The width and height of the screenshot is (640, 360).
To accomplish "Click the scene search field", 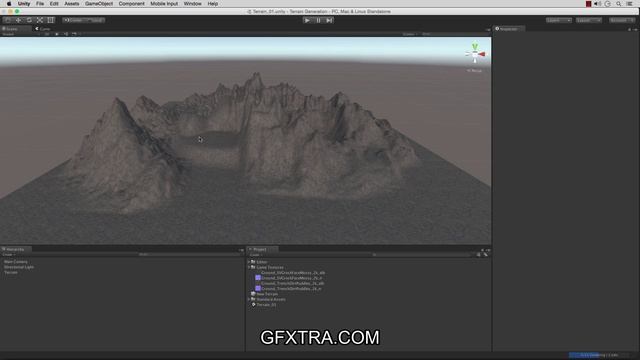I will click(x=453, y=34).
